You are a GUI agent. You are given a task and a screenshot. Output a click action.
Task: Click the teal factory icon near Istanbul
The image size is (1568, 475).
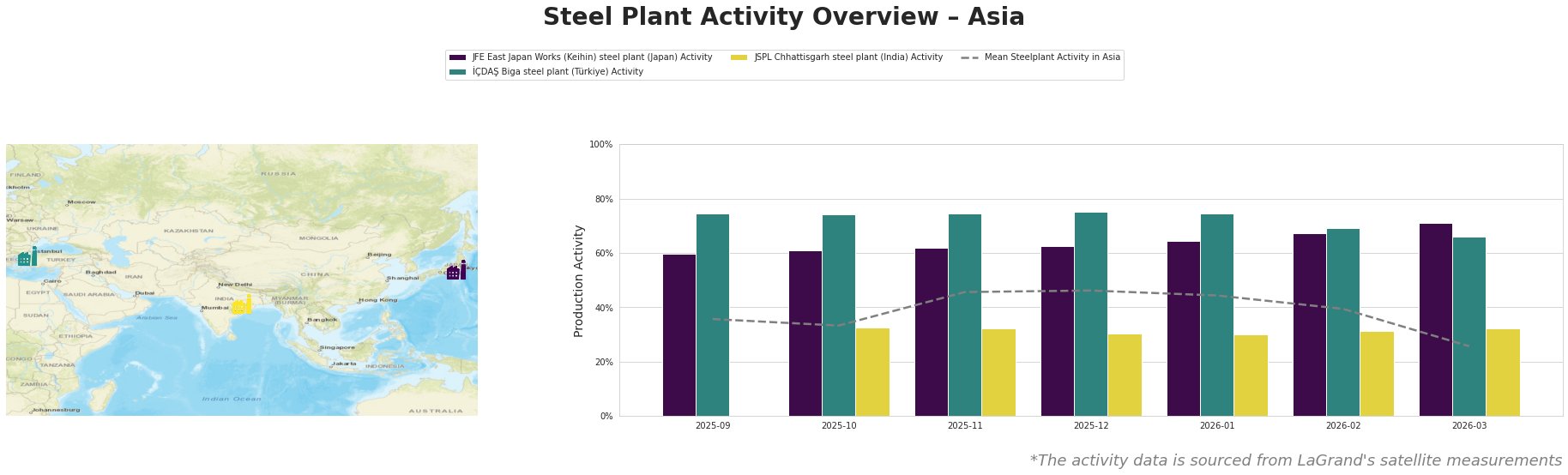click(27, 257)
